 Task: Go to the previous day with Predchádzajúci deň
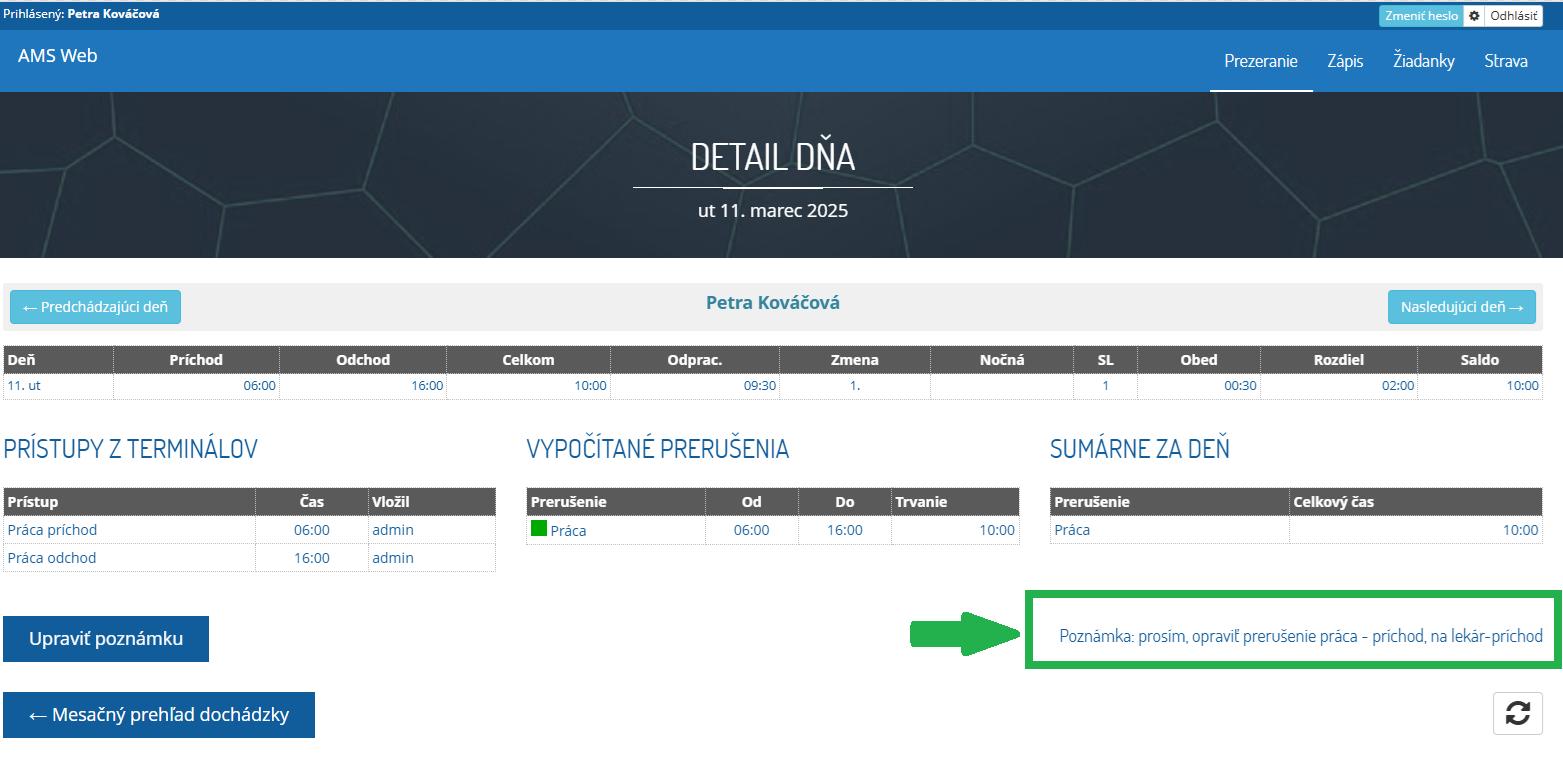pyautogui.click(x=95, y=307)
